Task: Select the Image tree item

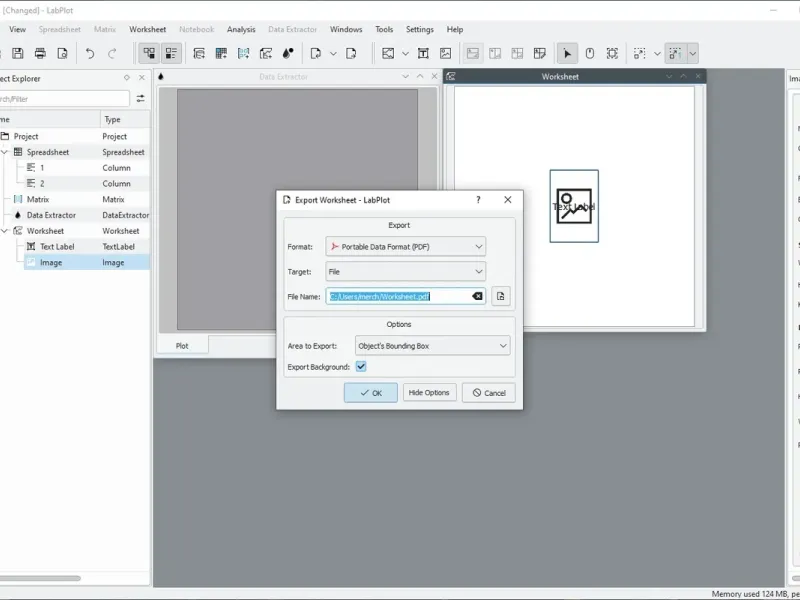Action: tap(51, 263)
